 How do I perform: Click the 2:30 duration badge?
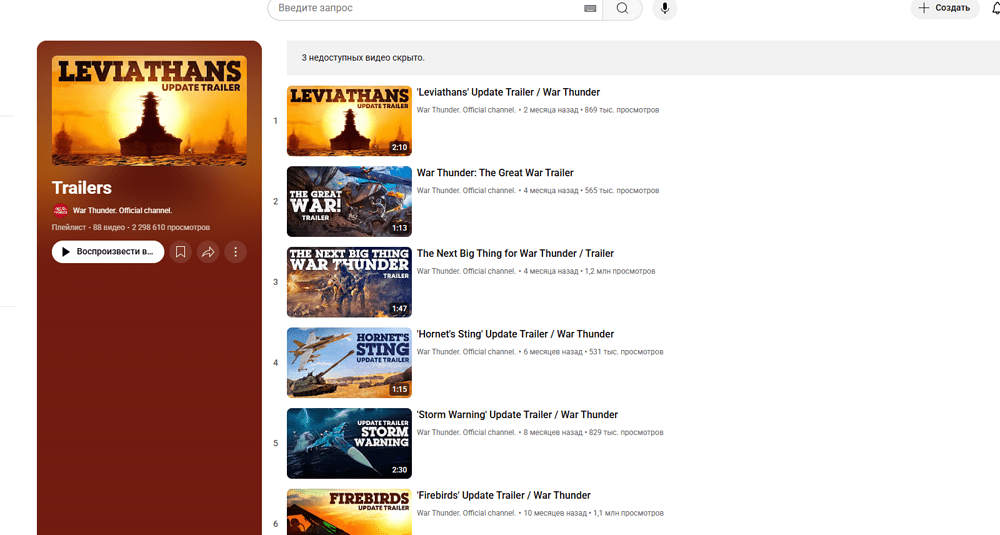[x=399, y=470]
